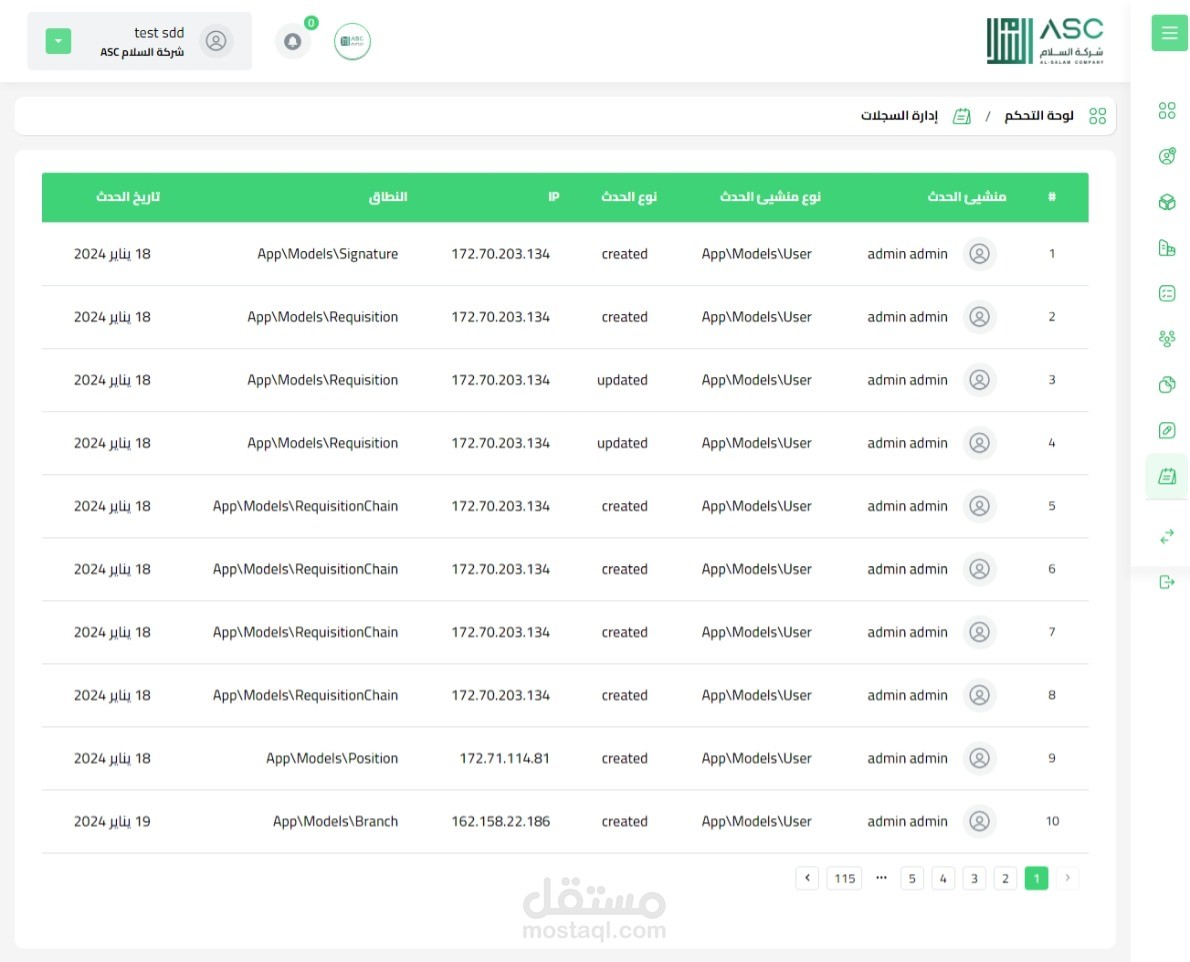Click the pencil edit icon in sidebar

tap(1166, 431)
